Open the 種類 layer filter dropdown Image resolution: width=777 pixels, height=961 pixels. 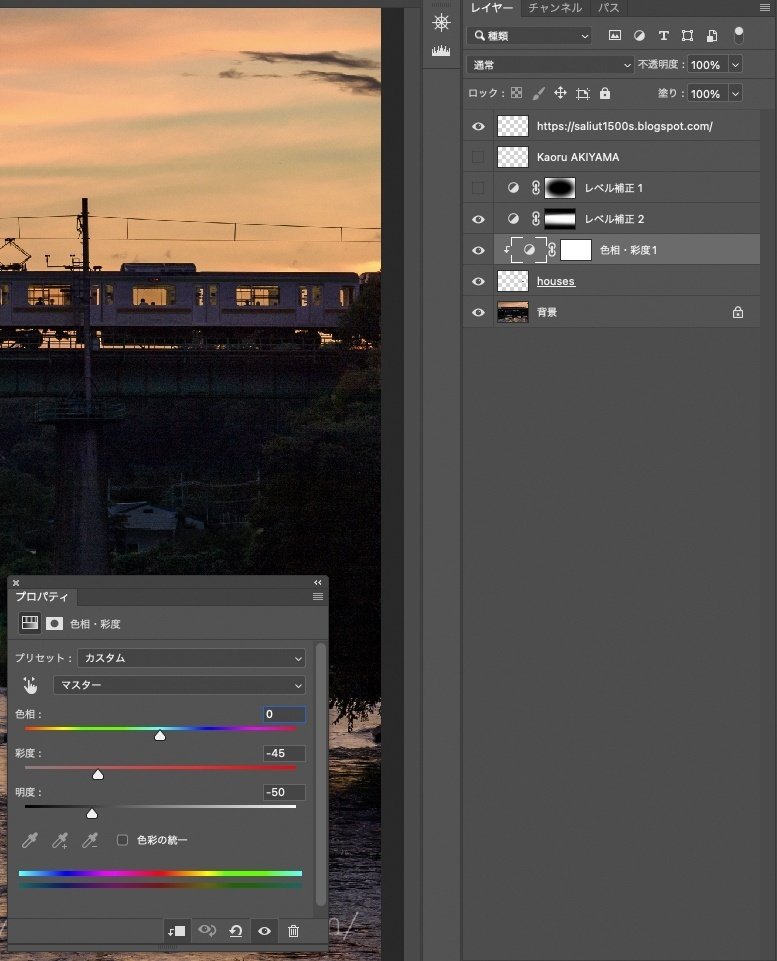click(x=529, y=36)
